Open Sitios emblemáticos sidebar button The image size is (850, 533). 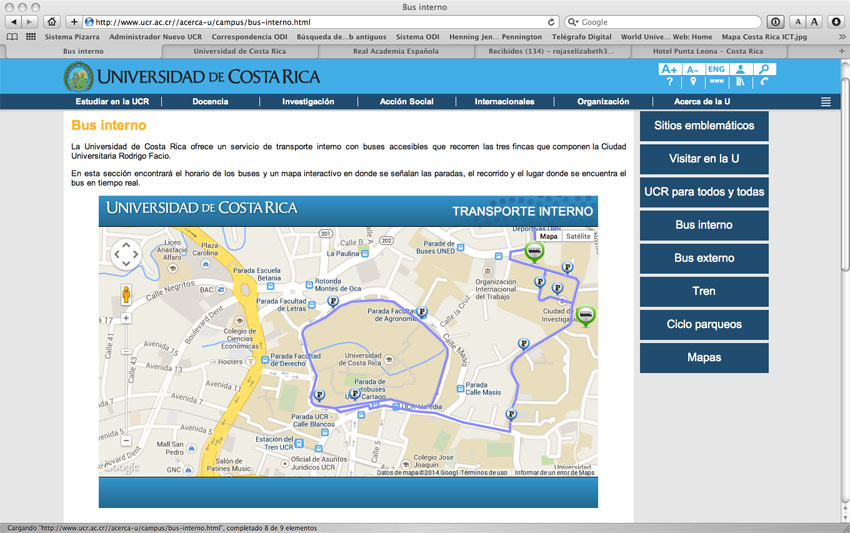(x=704, y=126)
